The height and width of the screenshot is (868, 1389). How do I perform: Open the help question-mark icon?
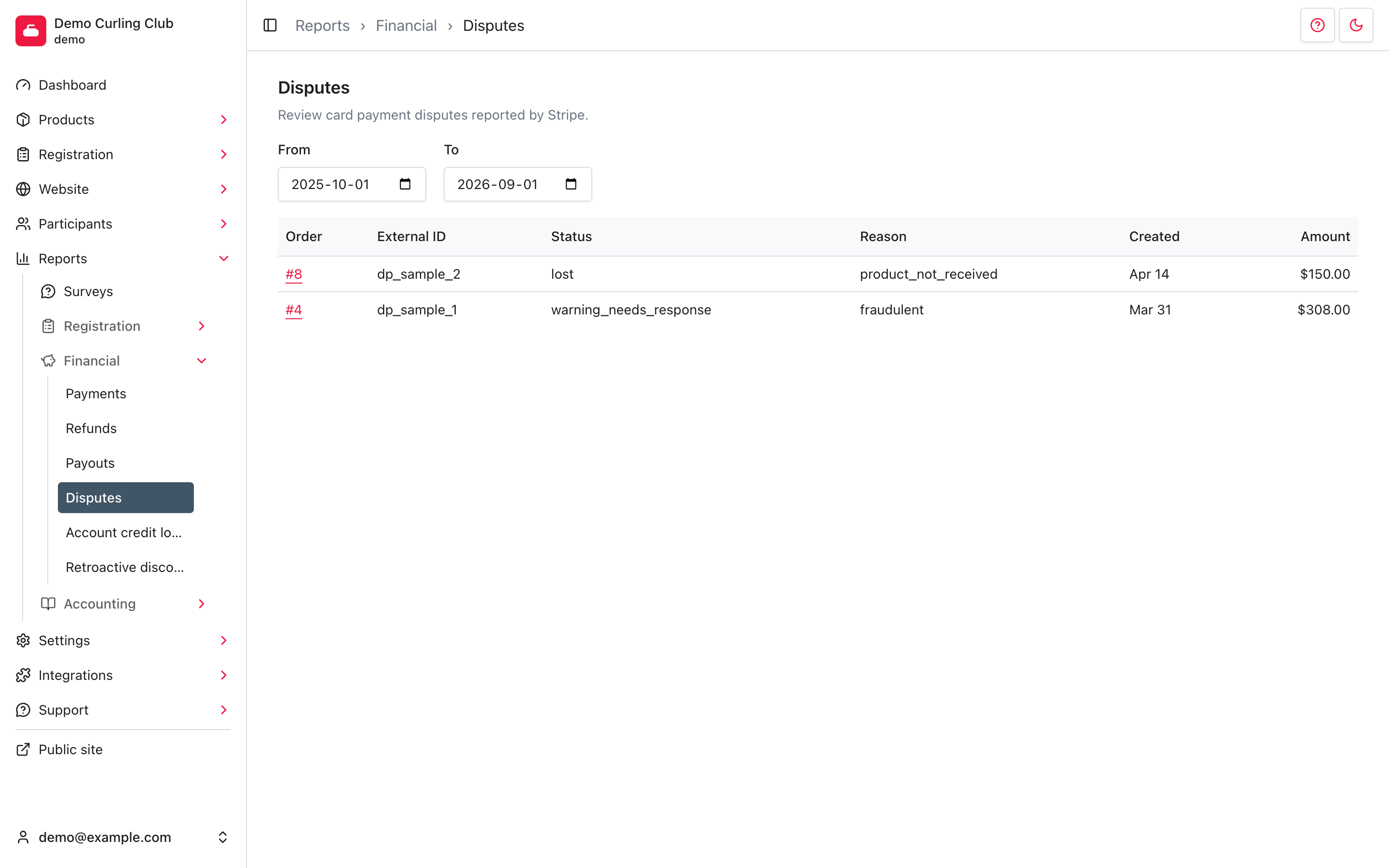[x=1317, y=25]
